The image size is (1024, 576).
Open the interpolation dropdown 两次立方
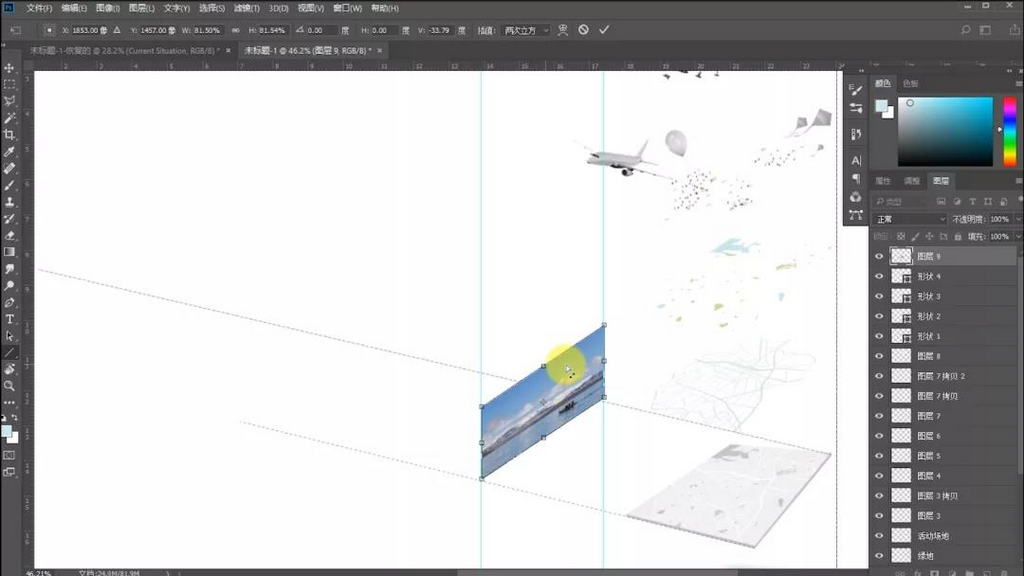(526, 30)
